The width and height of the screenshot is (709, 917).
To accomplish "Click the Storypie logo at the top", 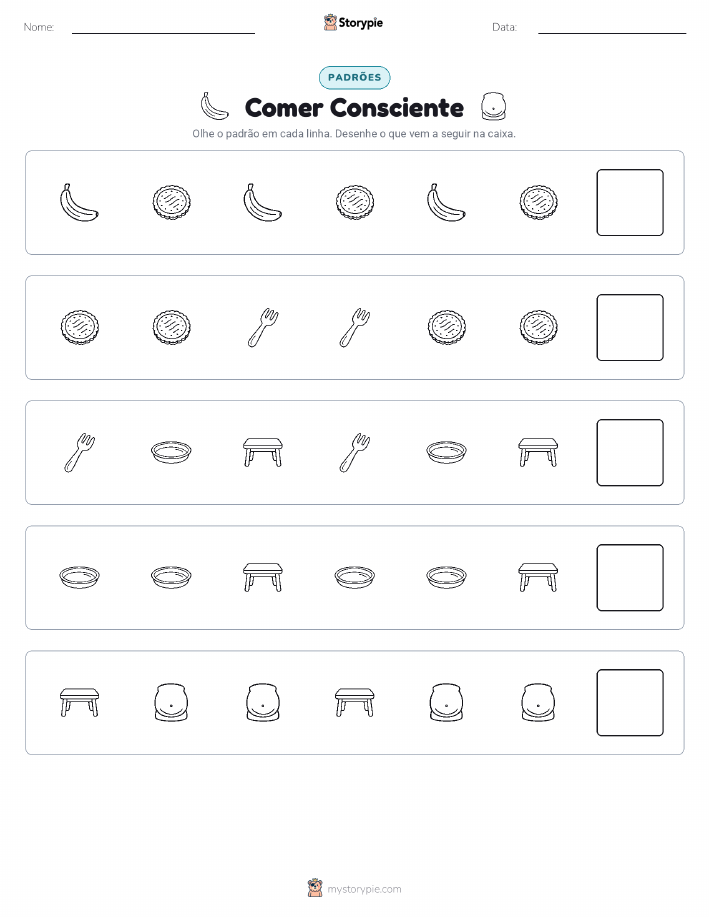I will coord(353,23).
